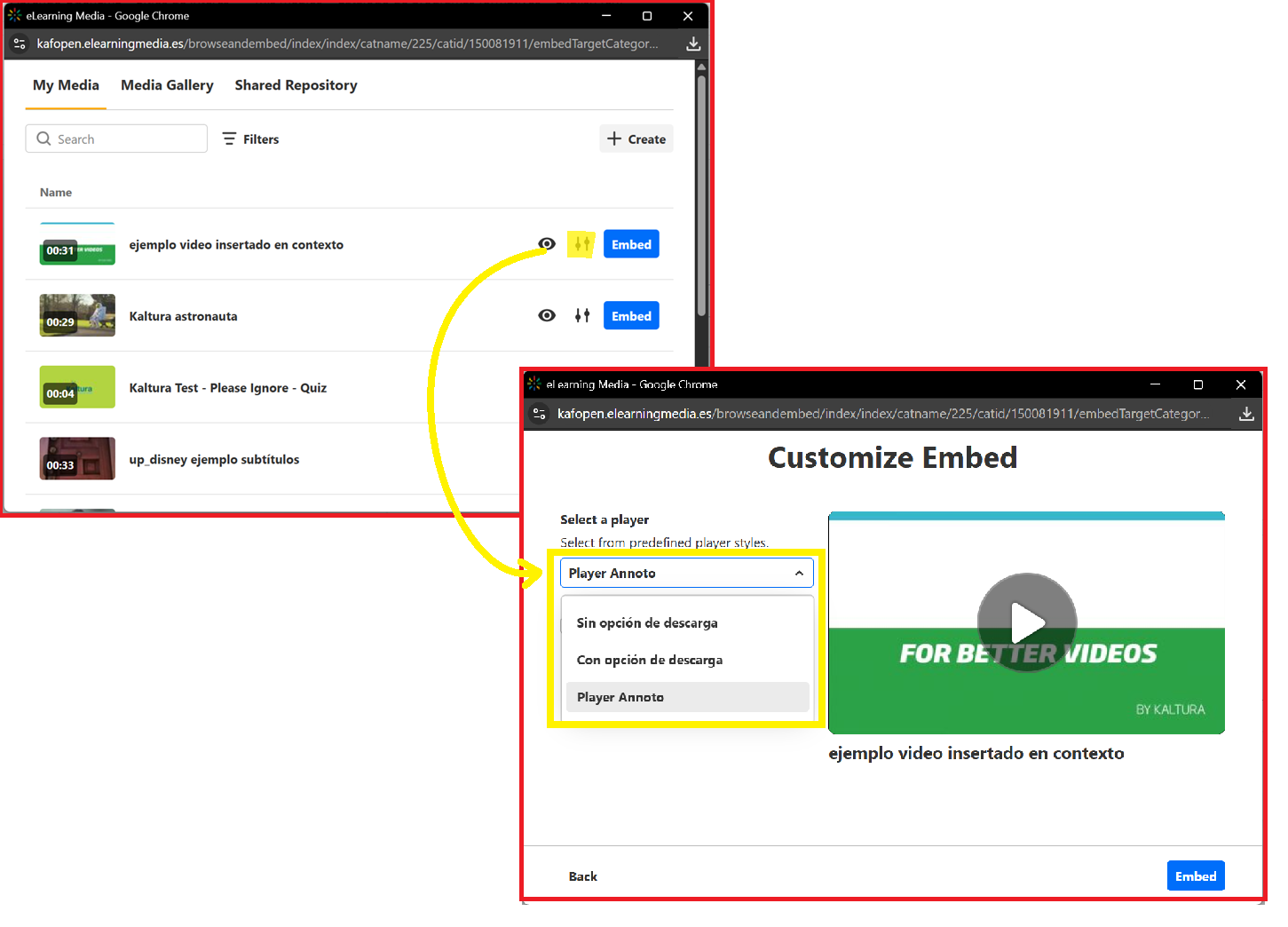Switch to the Media Gallery tab
Screen dimensions: 1288x927
167,85
